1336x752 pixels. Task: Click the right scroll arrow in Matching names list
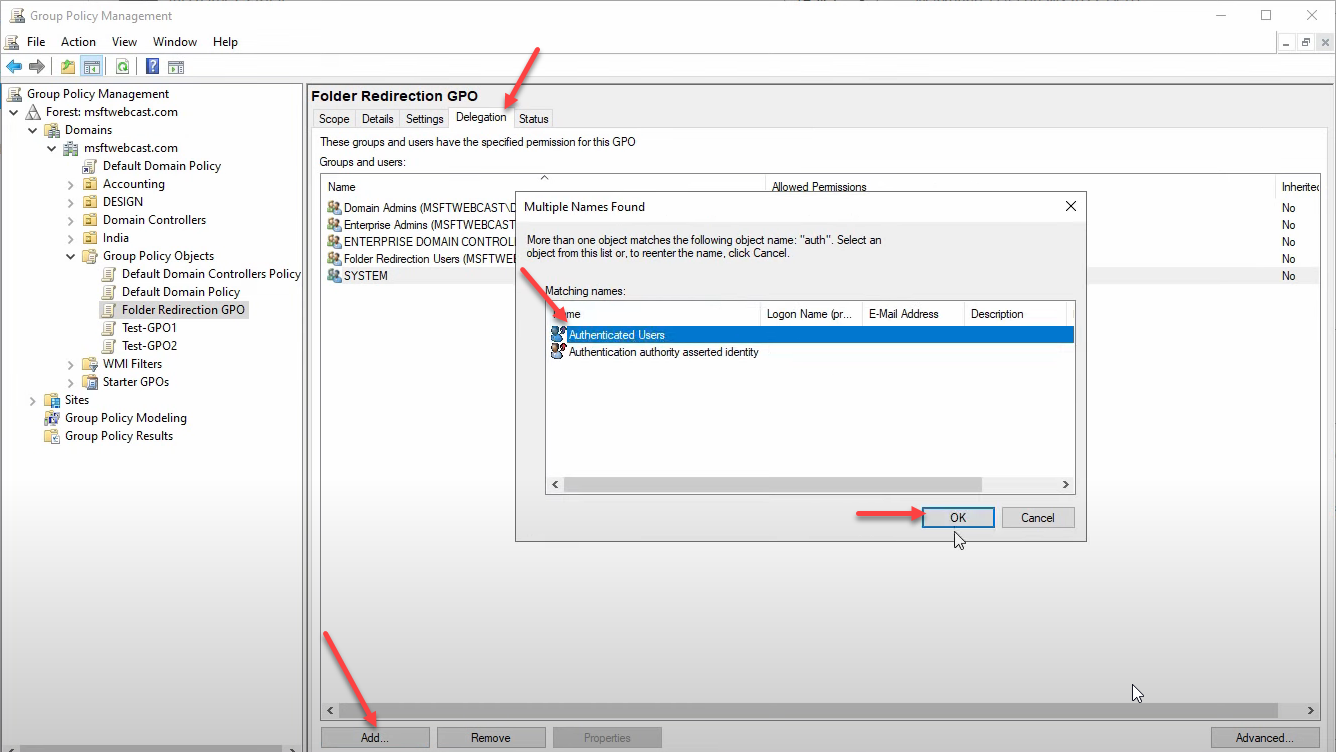(x=1066, y=484)
